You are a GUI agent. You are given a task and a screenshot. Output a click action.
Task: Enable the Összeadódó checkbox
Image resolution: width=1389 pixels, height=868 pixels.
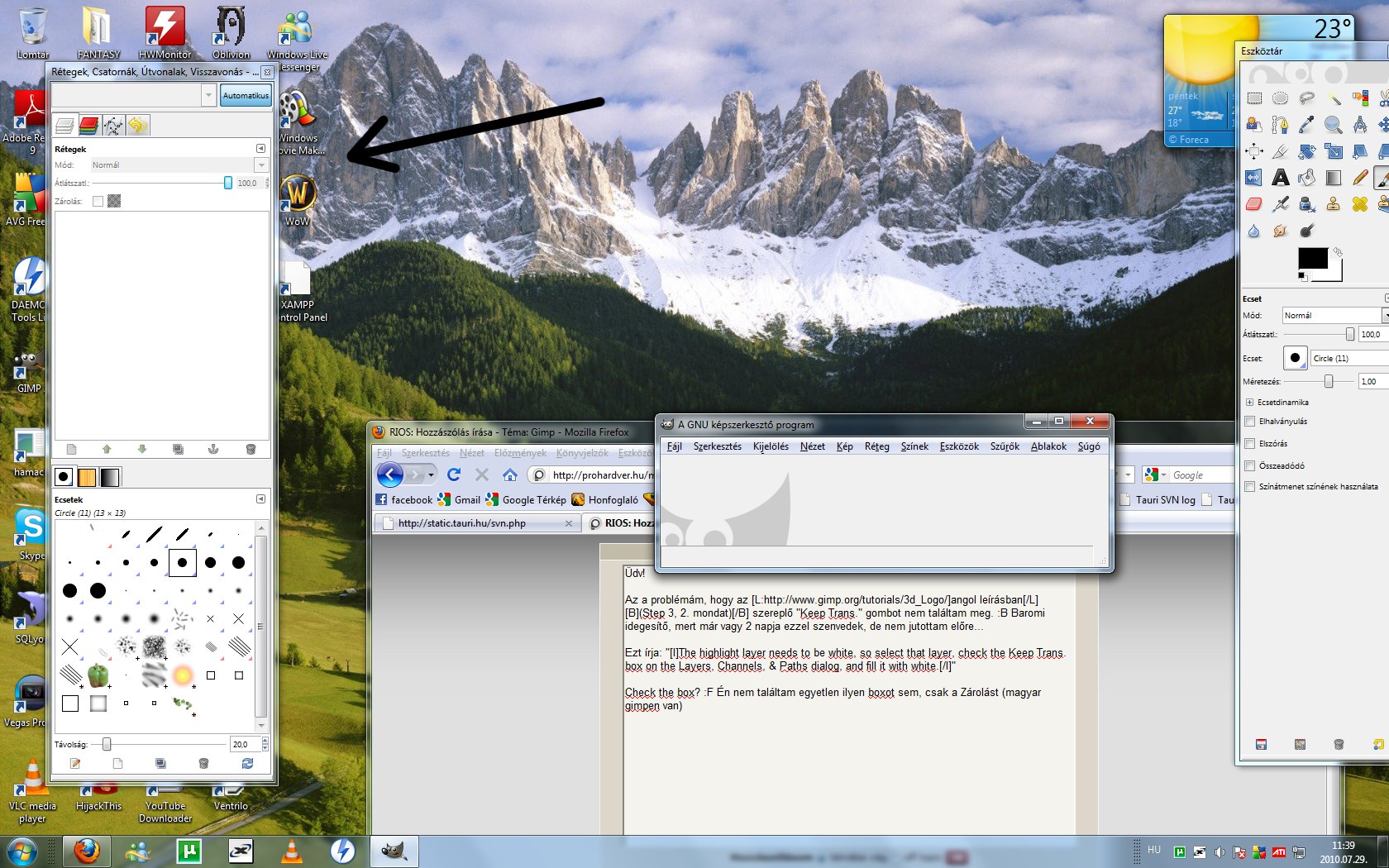(1250, 465)
